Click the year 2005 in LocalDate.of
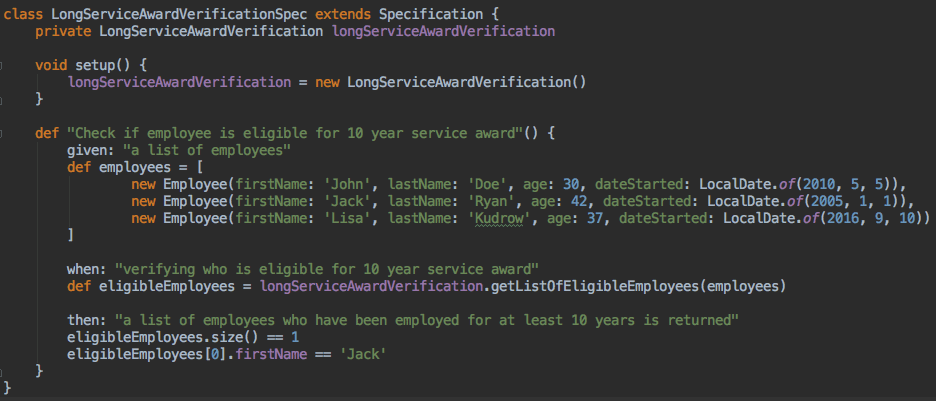Screen dimensions: 936x401 click(x=827, y=201)
